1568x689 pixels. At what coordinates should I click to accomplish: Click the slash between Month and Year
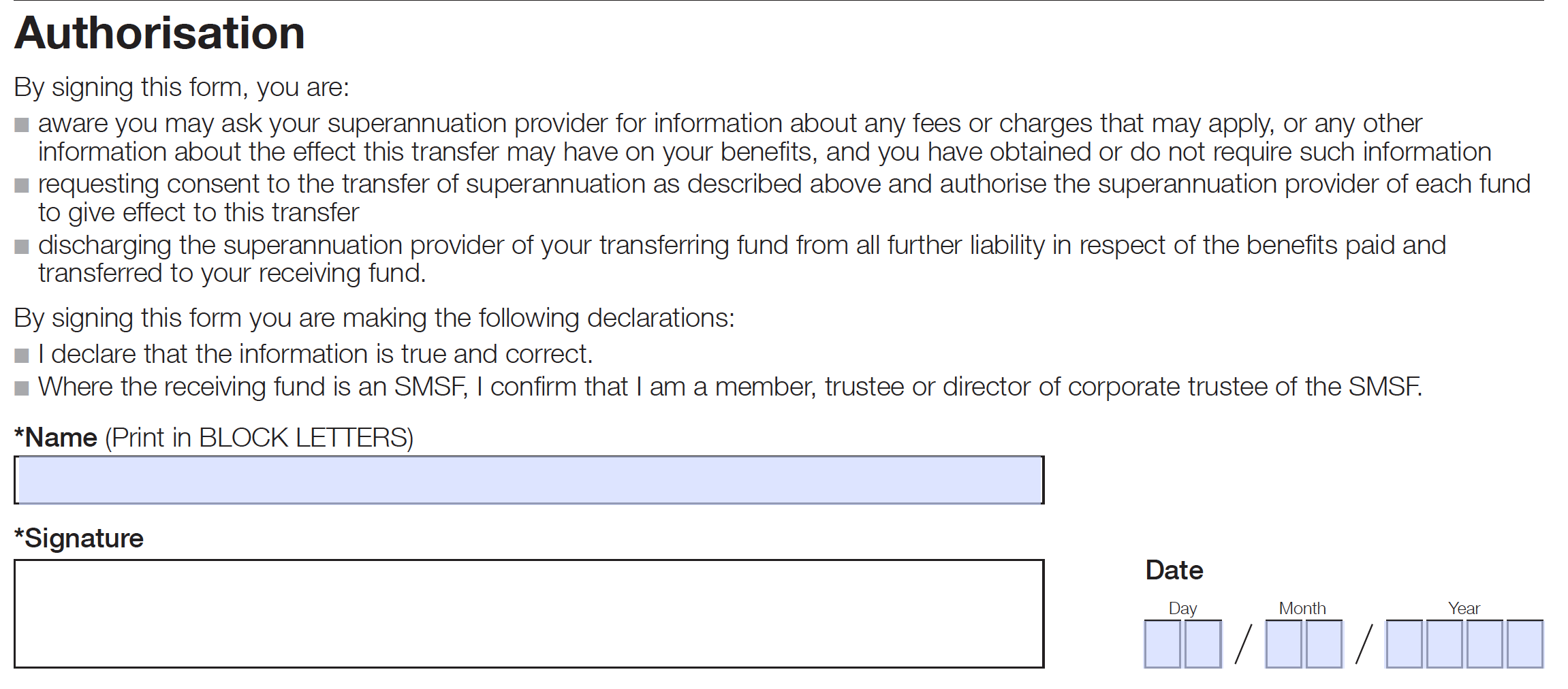[x=1364, y=644]
